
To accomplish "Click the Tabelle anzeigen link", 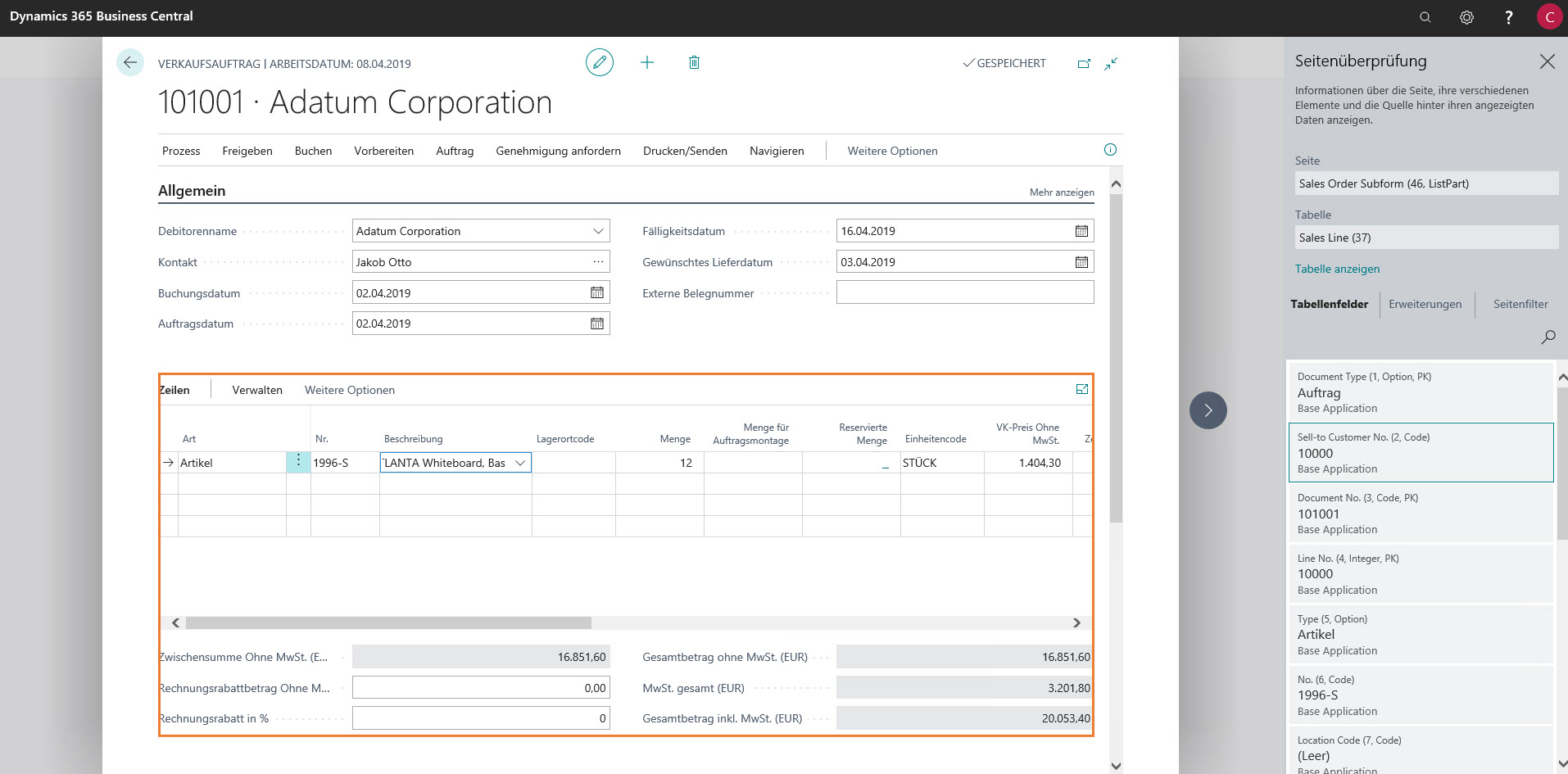I will pos(1337,269).
